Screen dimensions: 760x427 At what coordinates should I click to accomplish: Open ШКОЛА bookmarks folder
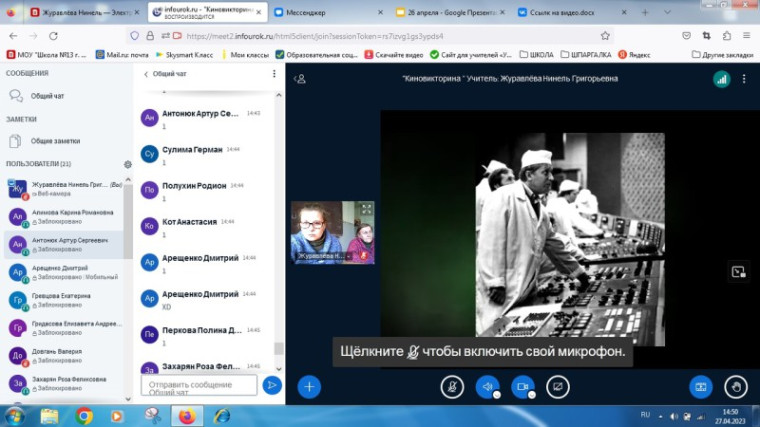pos(537,55)
